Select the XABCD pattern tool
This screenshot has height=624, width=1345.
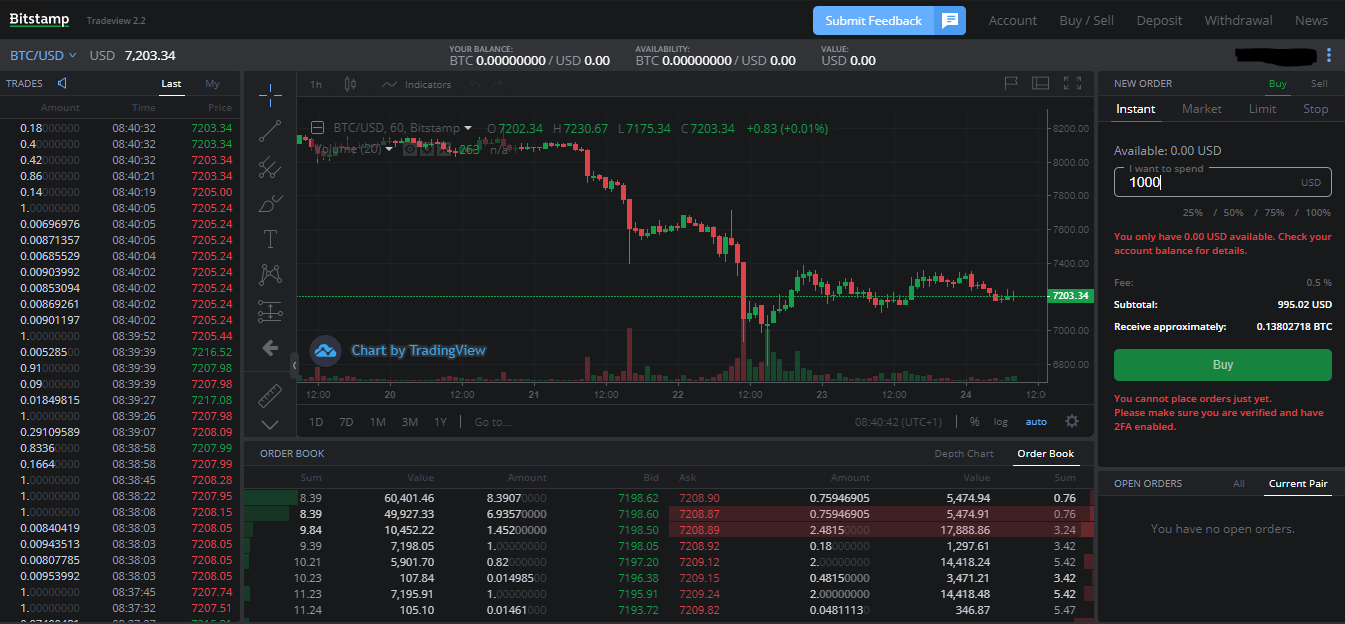[270, 275]
